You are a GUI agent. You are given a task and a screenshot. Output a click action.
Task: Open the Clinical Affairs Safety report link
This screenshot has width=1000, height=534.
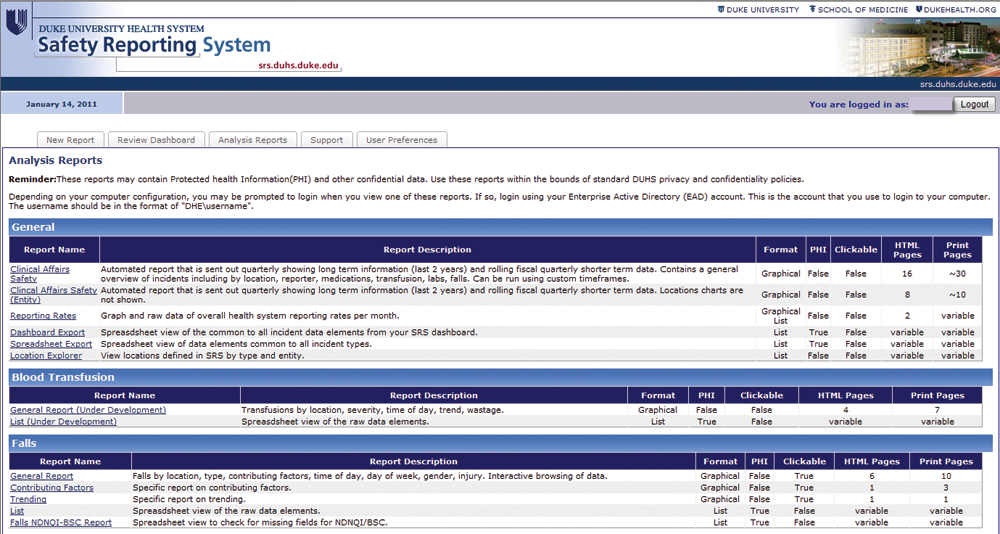[40, 274]
